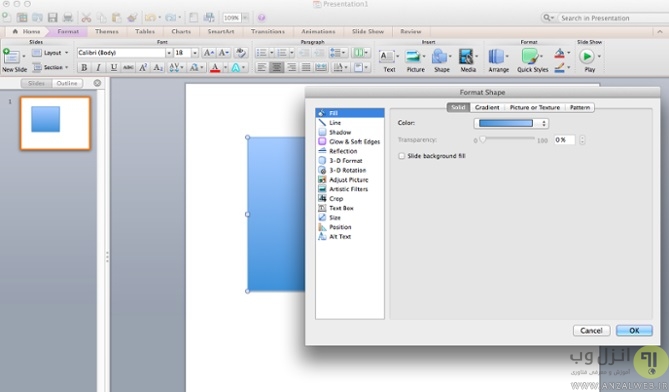Image resolution: width=669 pixels, height=392 pixels.
Task: Open the Layout dropdown
Action: (50, 53)
